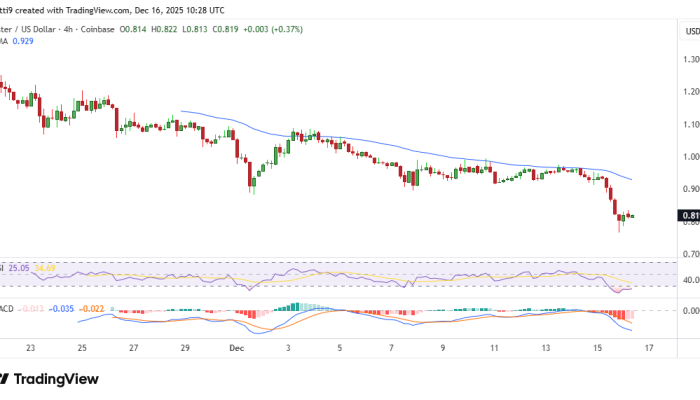Click the 1.00 price axis label
This screenshot has height=400, width=700.
tap(689, 156)
